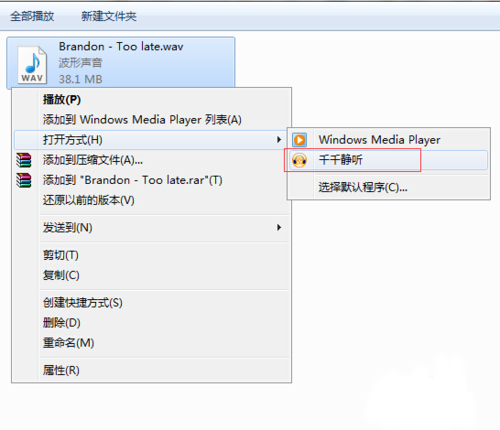Click WinRAR icon beside 添加到 "Brandon - Too late.rar"
Image resolution: width=500 pixels, height=430 pixels.
pyautogui.click(x=24, y=180)
